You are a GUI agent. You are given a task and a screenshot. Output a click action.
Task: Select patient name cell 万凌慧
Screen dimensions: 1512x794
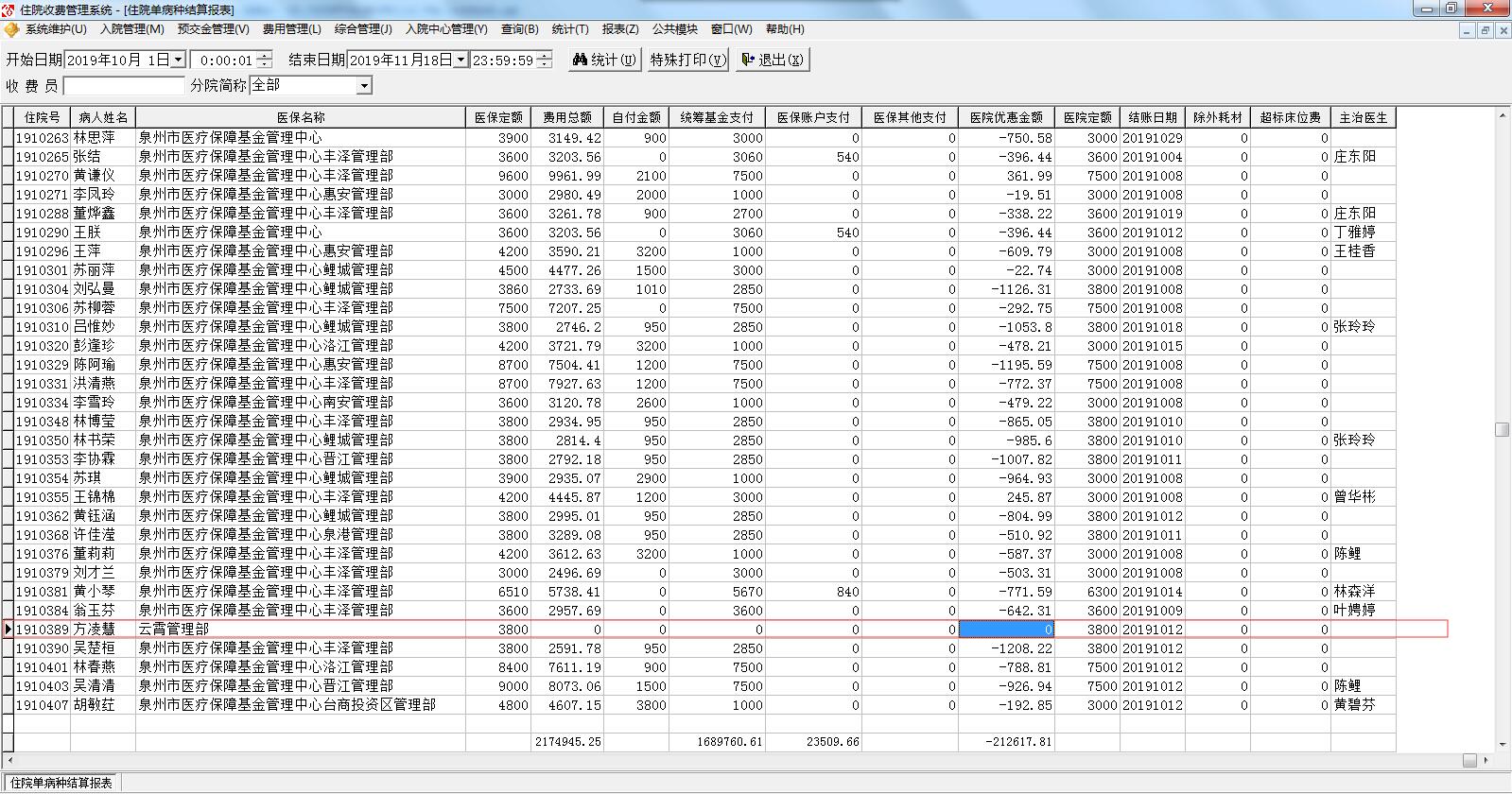[x=103, y=629]
